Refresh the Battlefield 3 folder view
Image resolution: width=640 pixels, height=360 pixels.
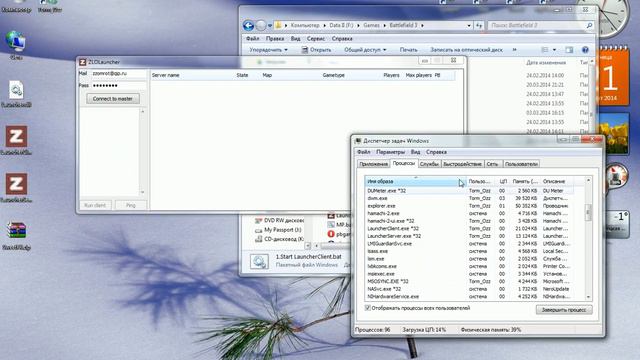[479, 25]
